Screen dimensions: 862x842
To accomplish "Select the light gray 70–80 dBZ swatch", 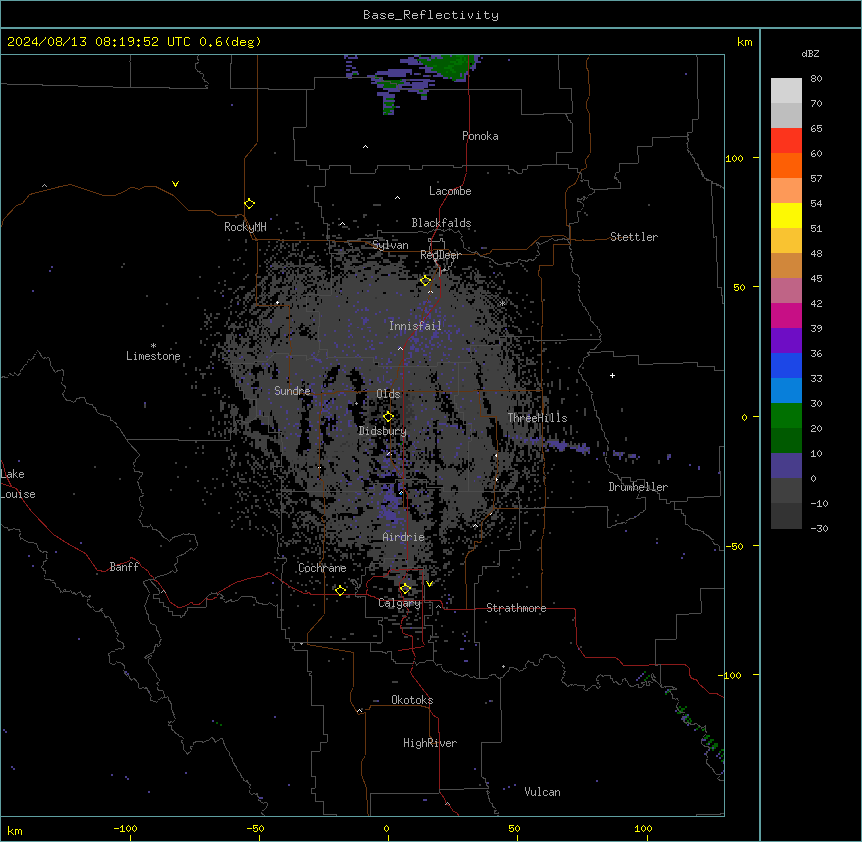I will click(786, 91).
